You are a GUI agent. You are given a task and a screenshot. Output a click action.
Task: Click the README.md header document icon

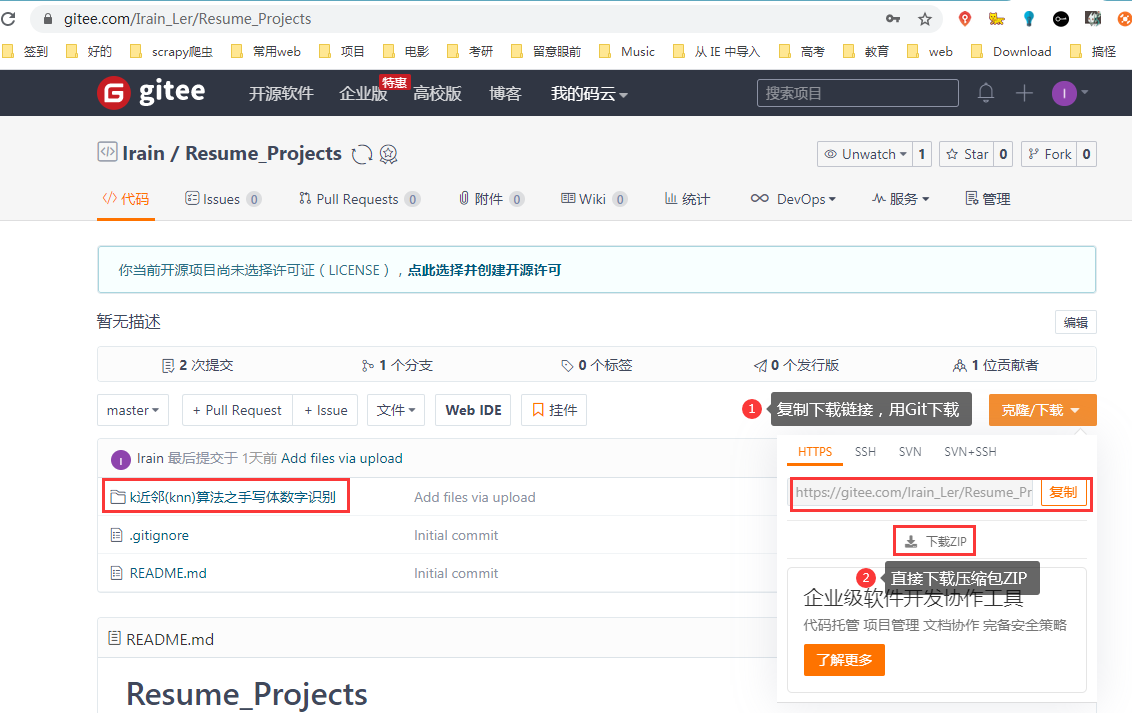(114, 638)
